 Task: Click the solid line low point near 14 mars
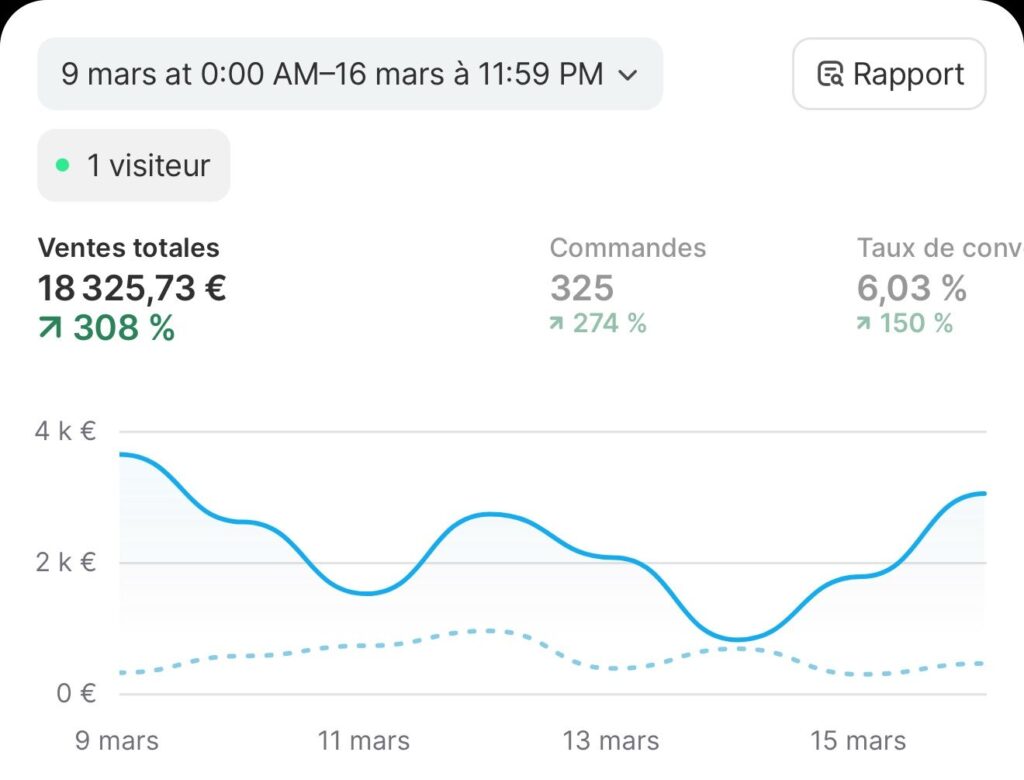[x=737, y=640]
